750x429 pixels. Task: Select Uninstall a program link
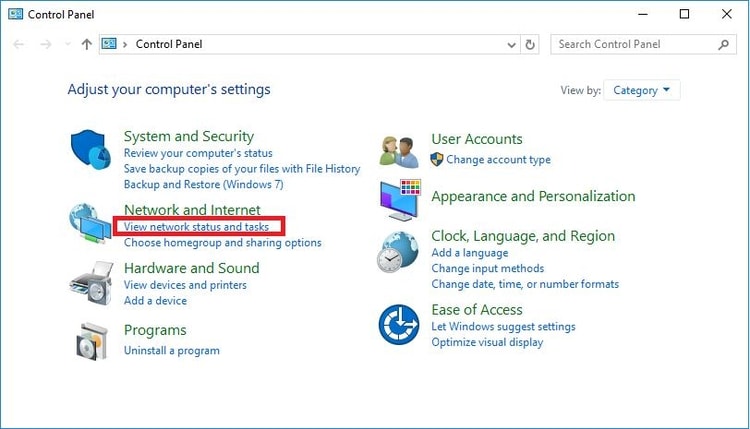[172, 351]
